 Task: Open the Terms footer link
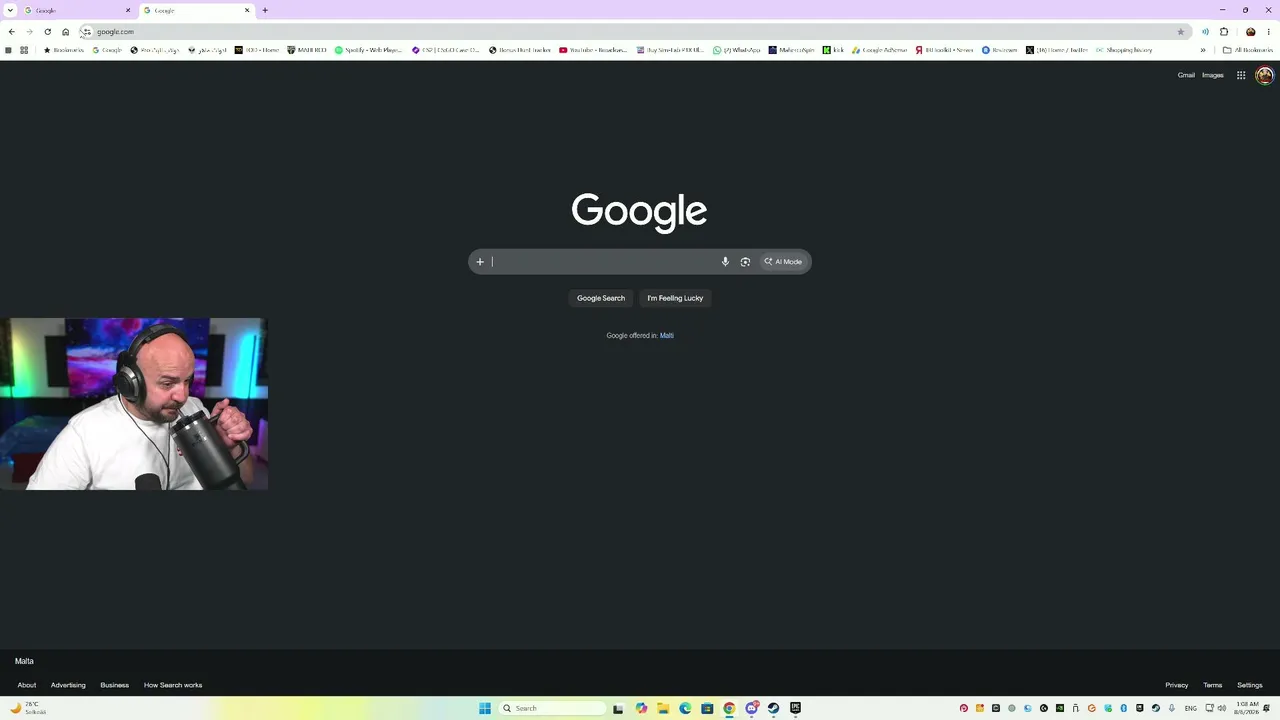(x=1213, y=685)
